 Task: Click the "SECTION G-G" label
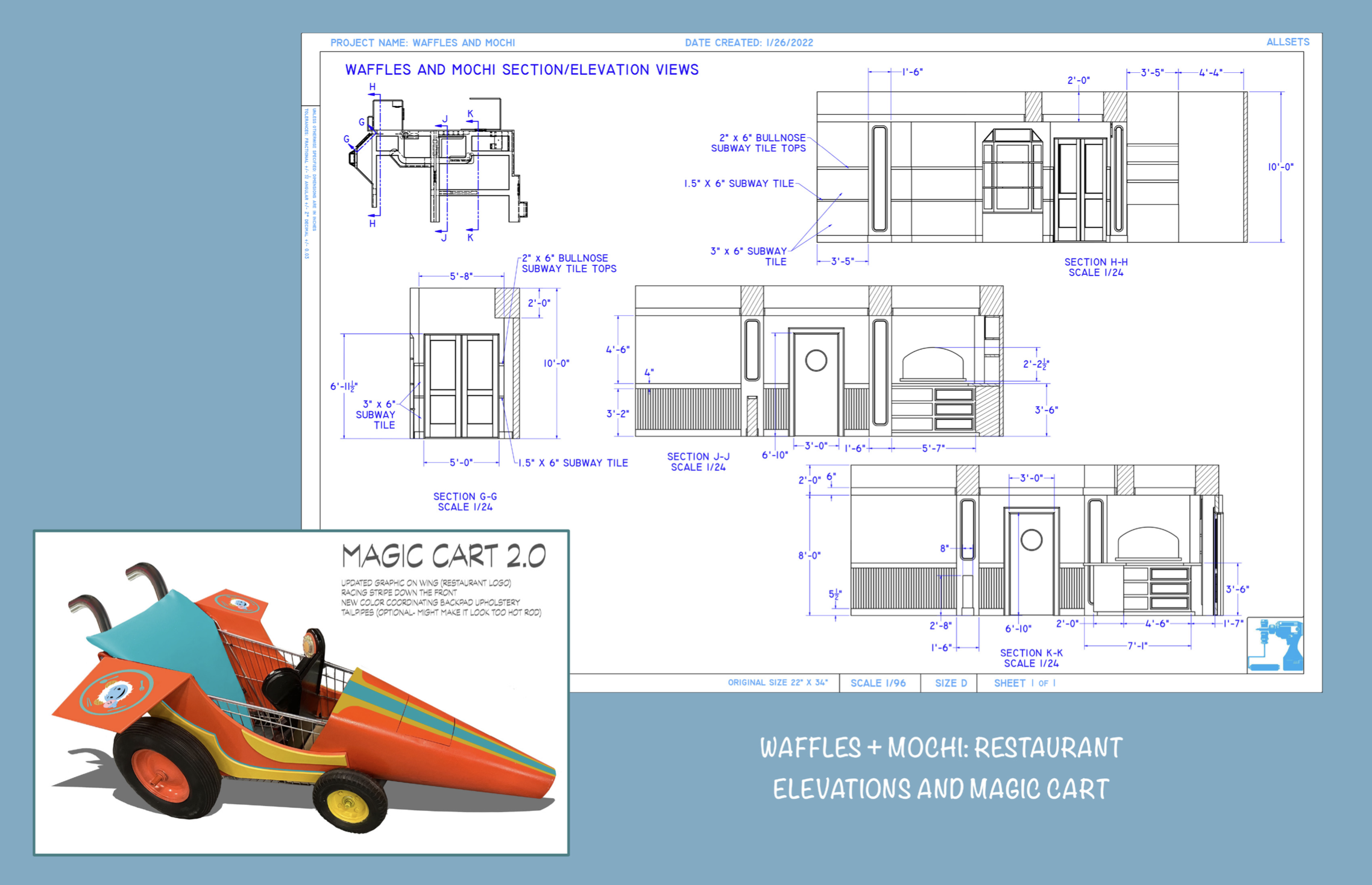click(465, 497)
